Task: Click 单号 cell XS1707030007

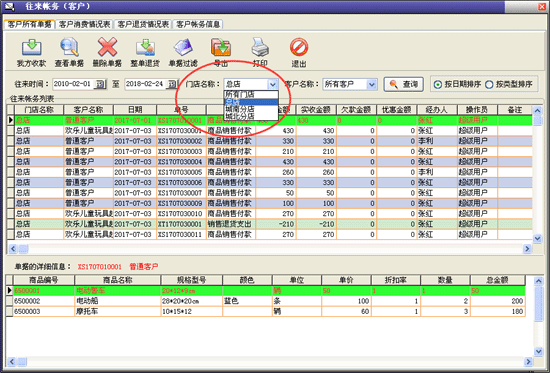Action: [x=181, y=193]
